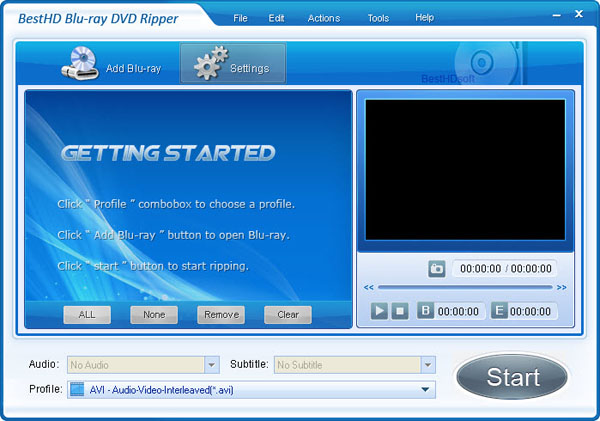This screenshot has height=421, width=600.
Task: Stop the preview playback
Action: tap(400, 311)
